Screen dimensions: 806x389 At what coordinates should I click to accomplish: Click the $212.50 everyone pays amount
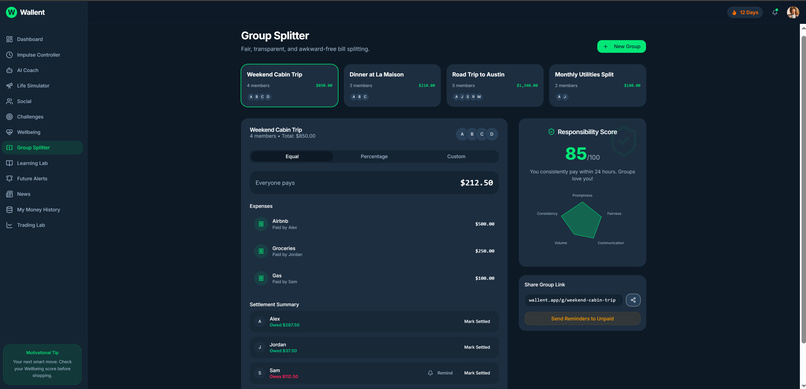[x=477, y=182]
